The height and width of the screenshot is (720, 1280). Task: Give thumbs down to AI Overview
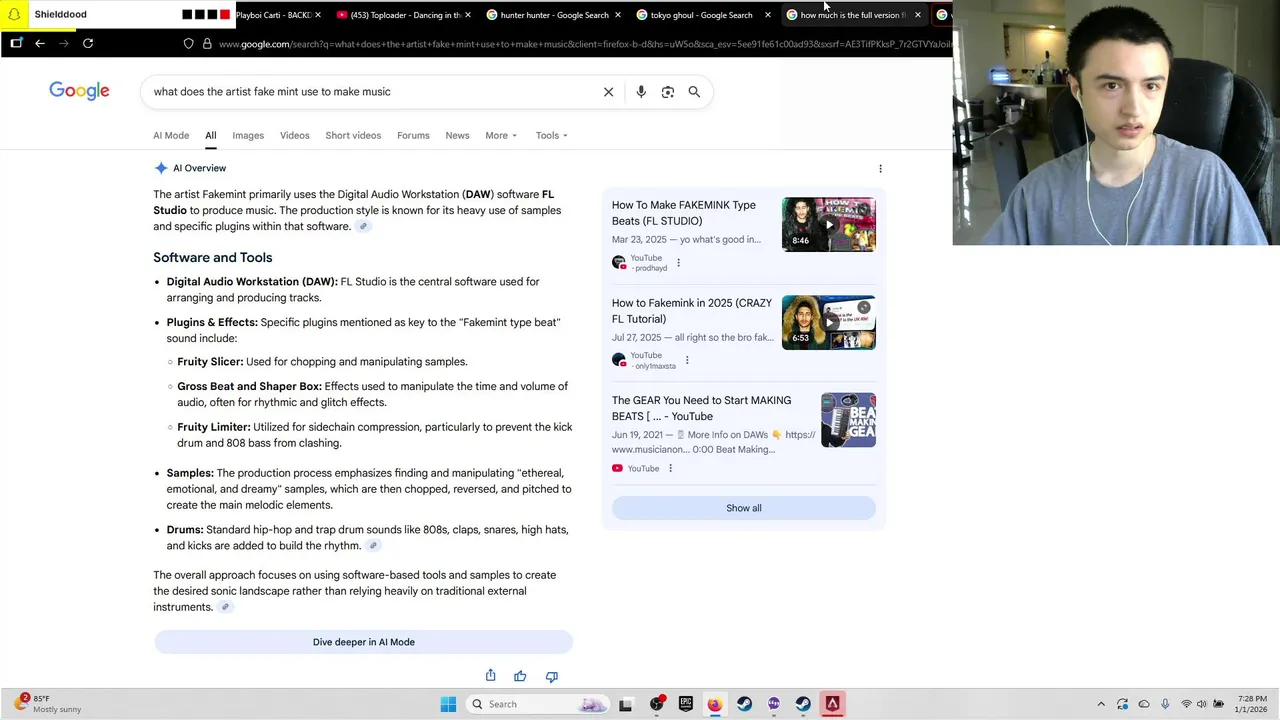point(551,676)
